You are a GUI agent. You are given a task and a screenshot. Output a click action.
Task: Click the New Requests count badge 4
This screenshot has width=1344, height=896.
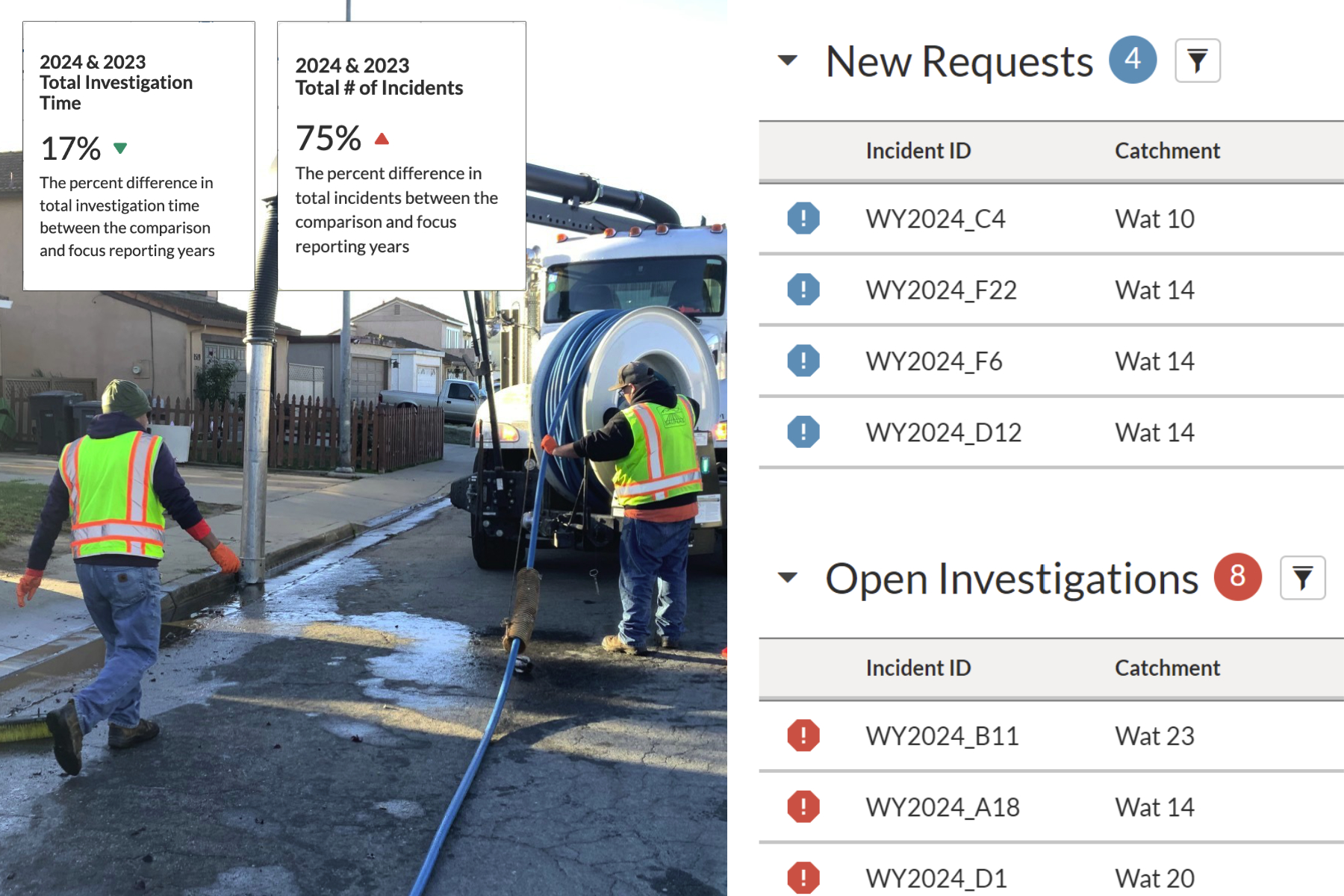pos(1133,60)
